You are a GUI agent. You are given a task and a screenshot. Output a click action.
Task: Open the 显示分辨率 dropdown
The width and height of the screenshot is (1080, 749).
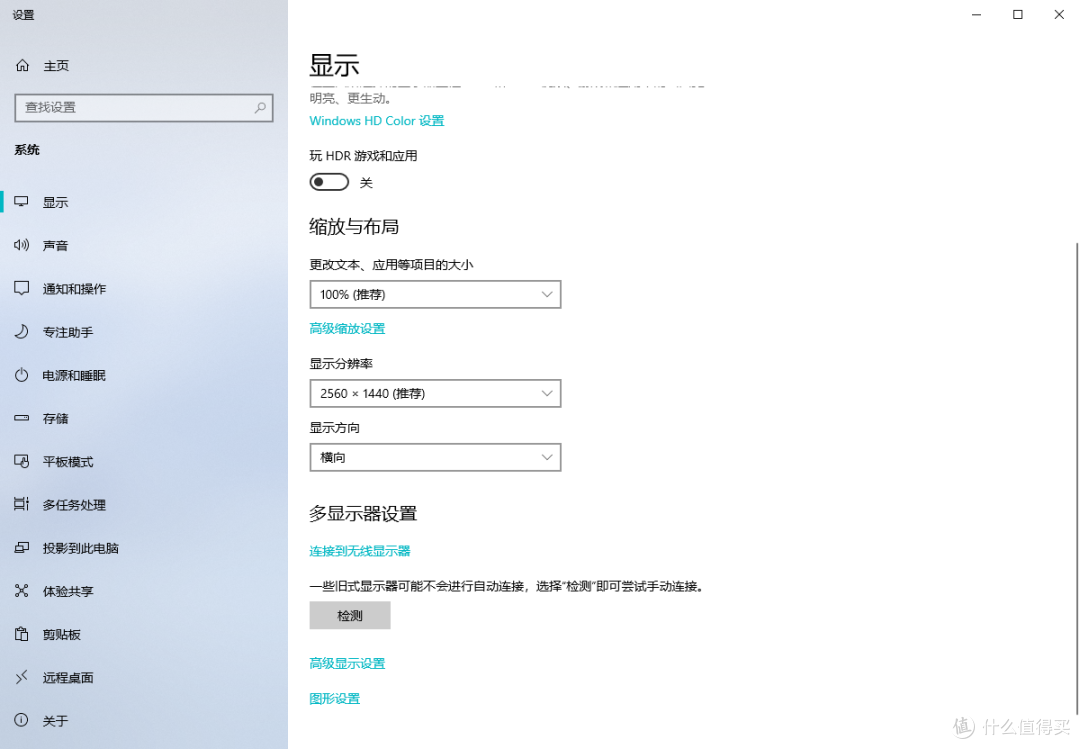coord(435,393)
